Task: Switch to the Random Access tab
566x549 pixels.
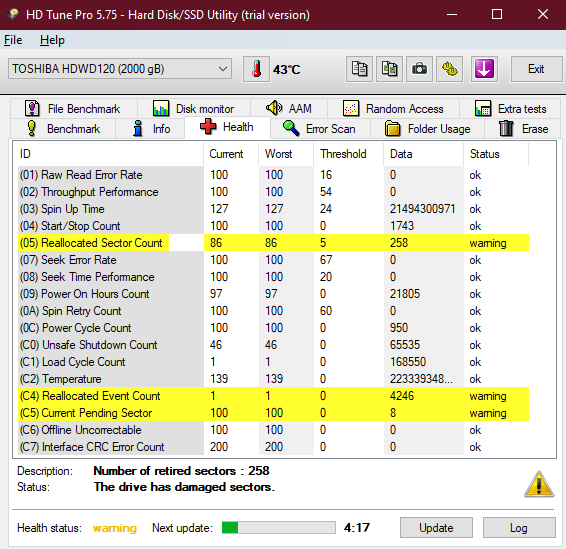Action: click(393, 109)
